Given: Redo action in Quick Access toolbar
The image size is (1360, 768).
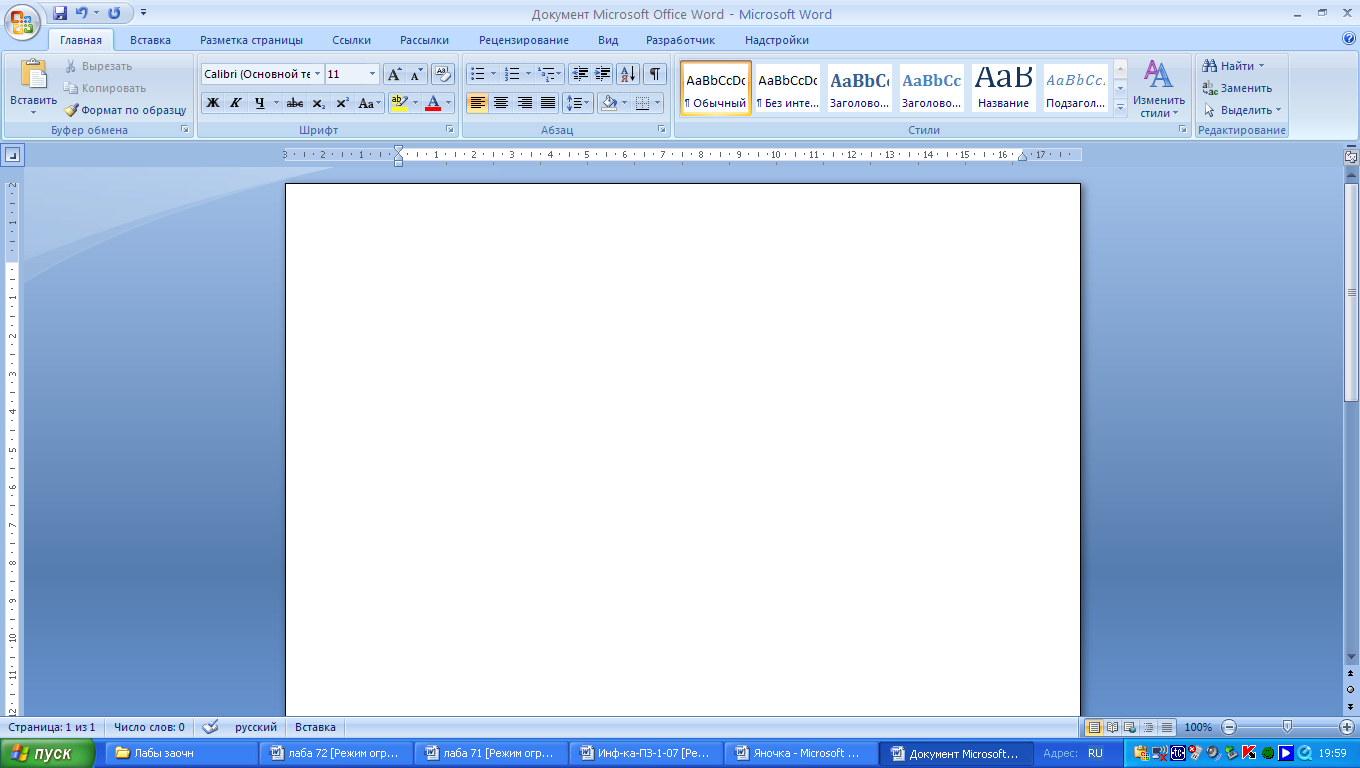Looking at the screenshot, I should click(114, 13).
